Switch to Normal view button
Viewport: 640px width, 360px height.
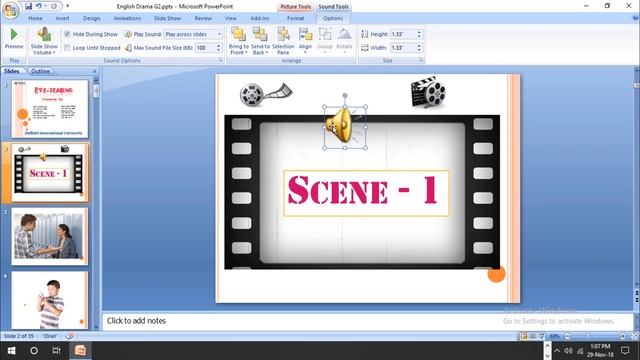[524, 336]
